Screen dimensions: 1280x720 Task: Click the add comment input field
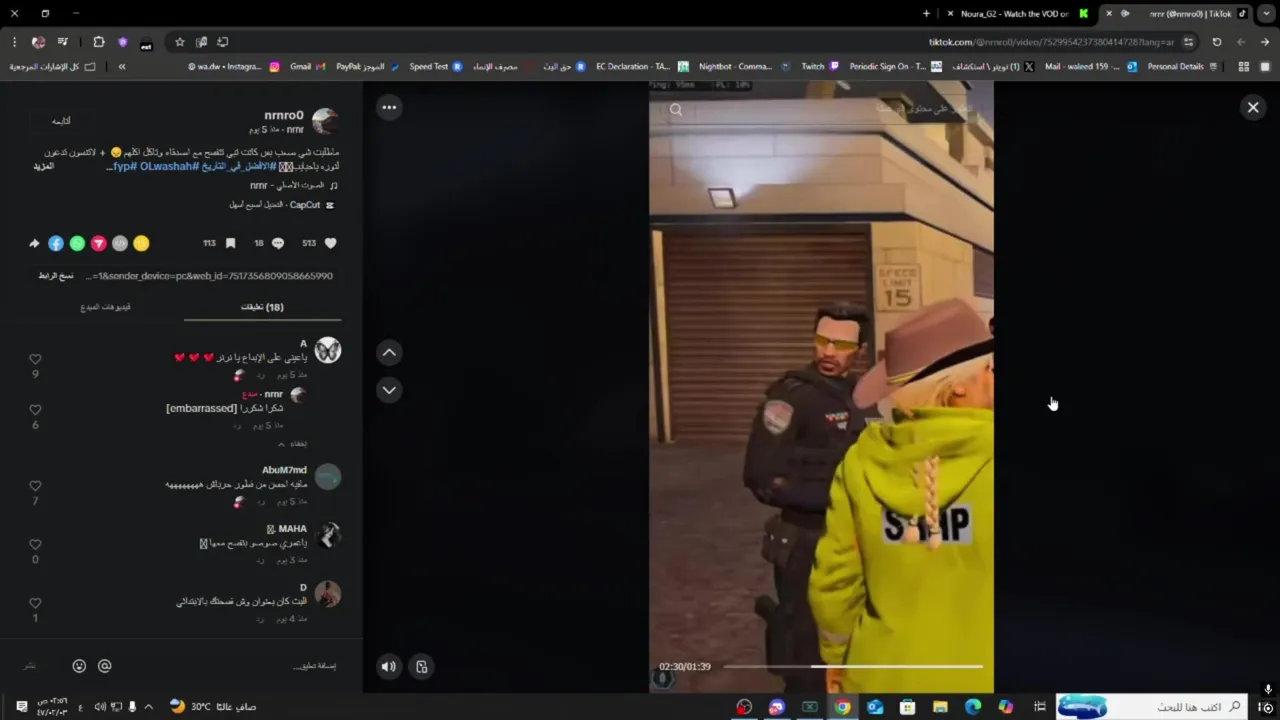(230, 666)
